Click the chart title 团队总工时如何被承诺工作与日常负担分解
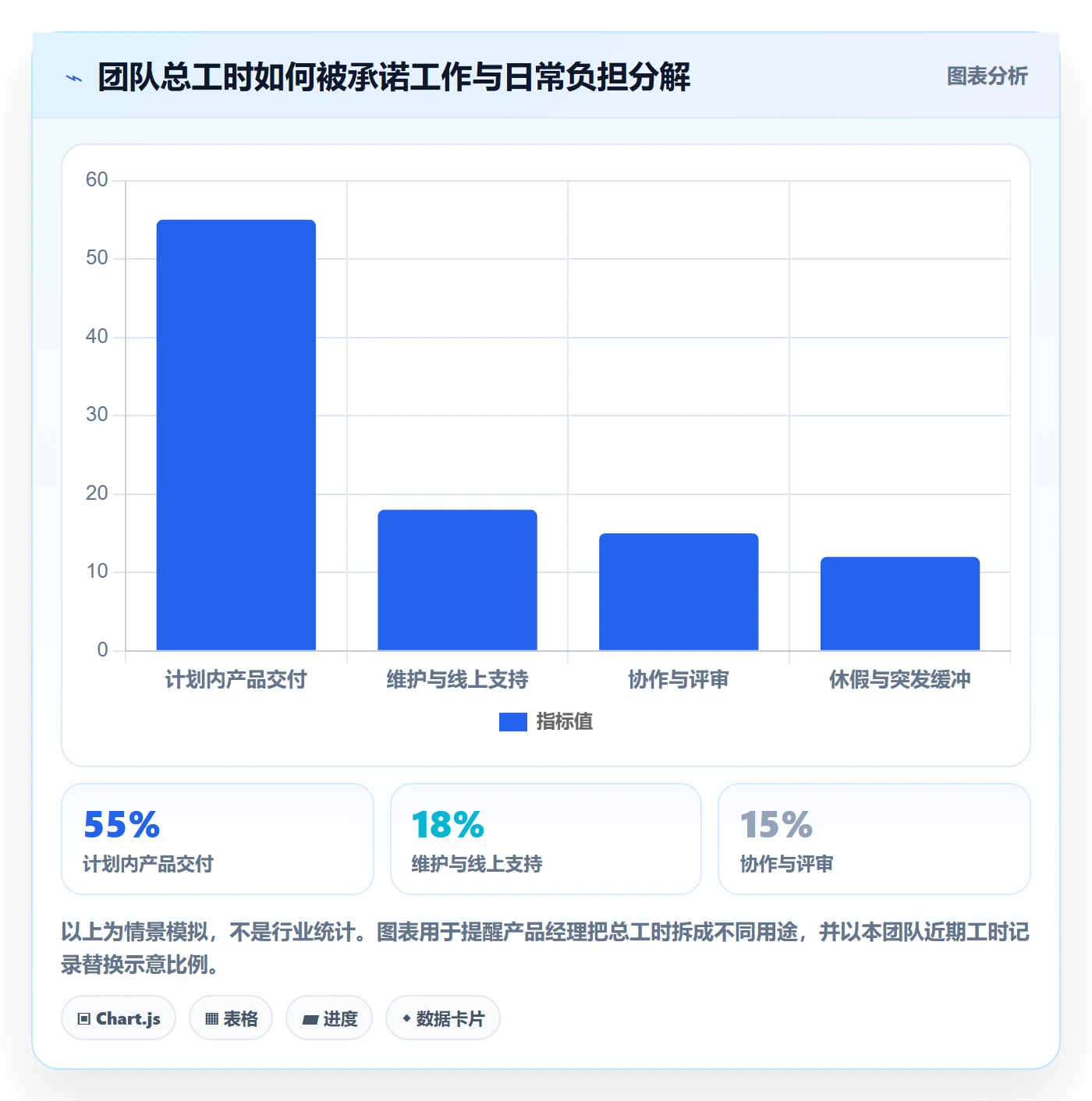 (x=394, y=77)
